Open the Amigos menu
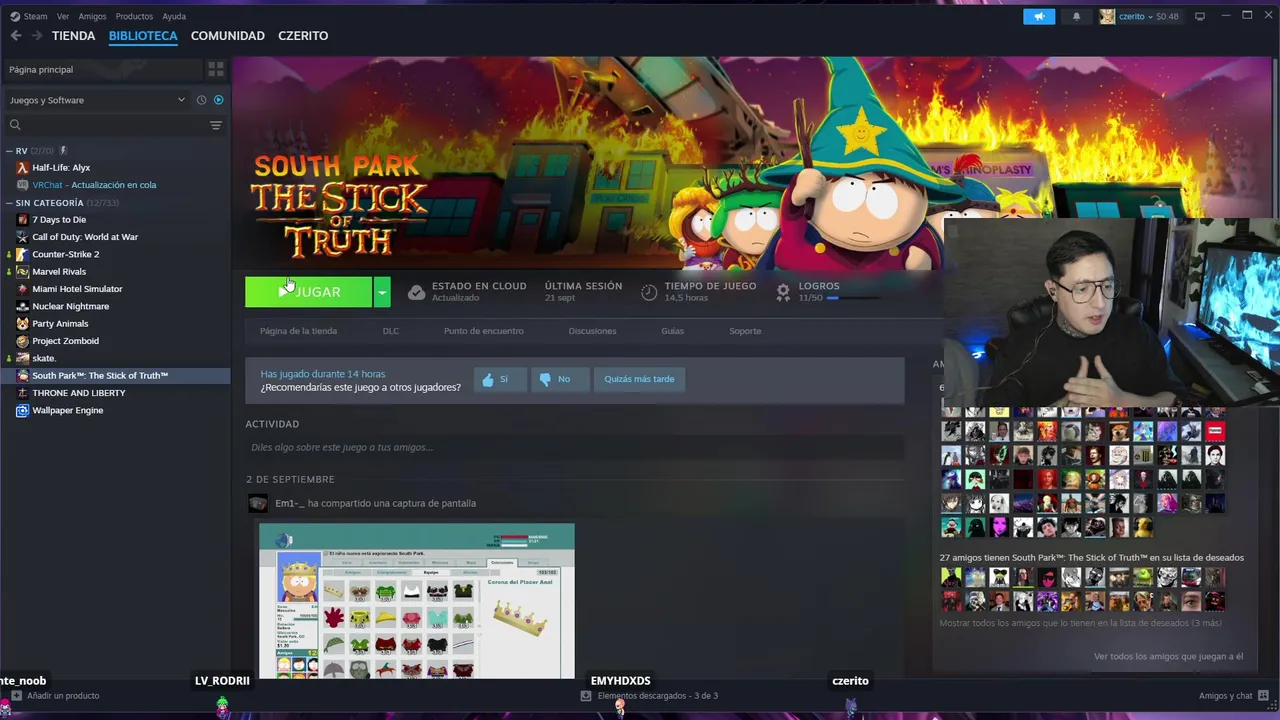Screen dimensions: 1280x720 coord(92,16)
